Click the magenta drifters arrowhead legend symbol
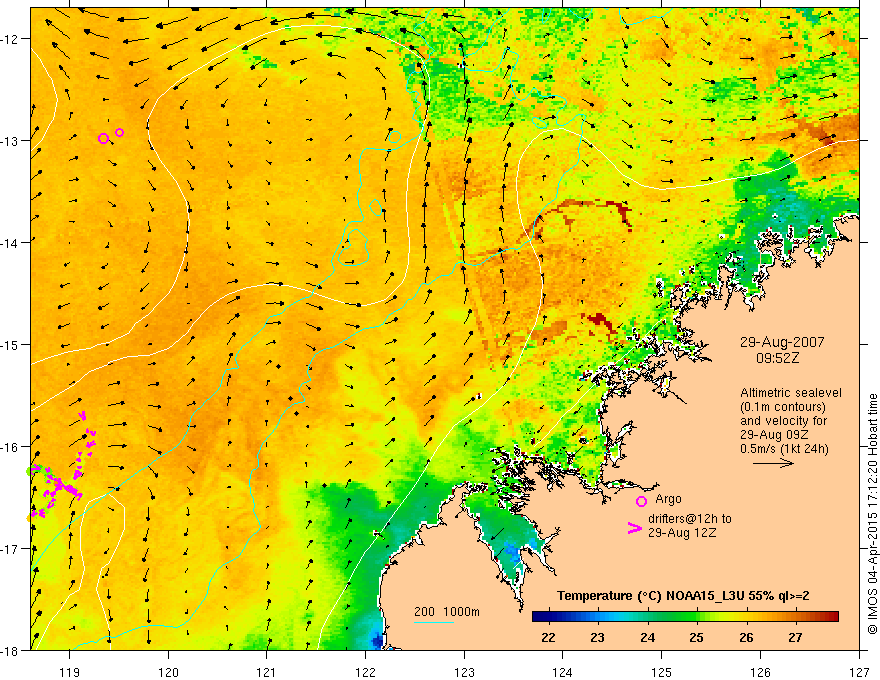 tap(634, 528)
